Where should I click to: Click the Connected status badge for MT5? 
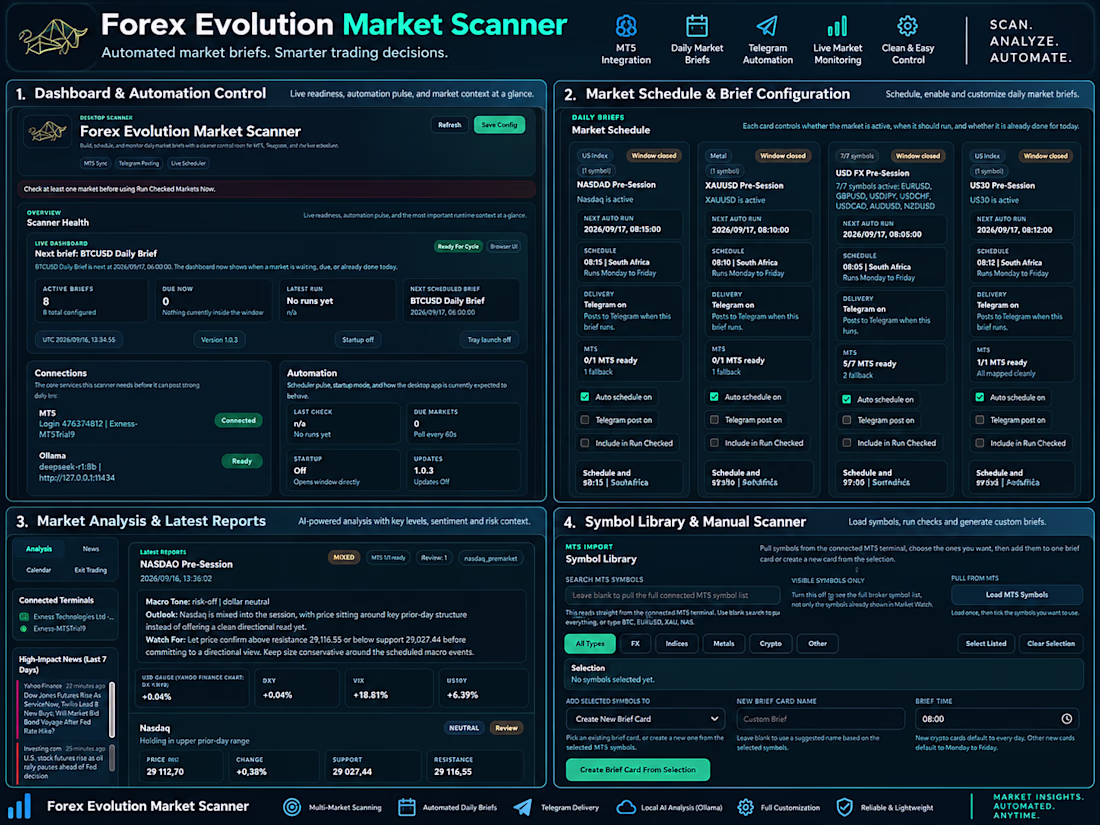click(239, 420)
